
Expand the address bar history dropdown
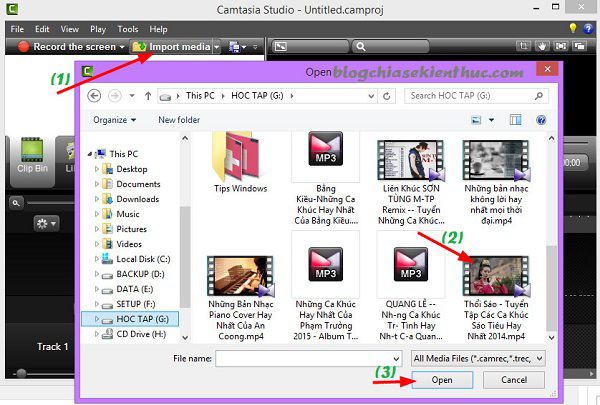click(371, 96)
